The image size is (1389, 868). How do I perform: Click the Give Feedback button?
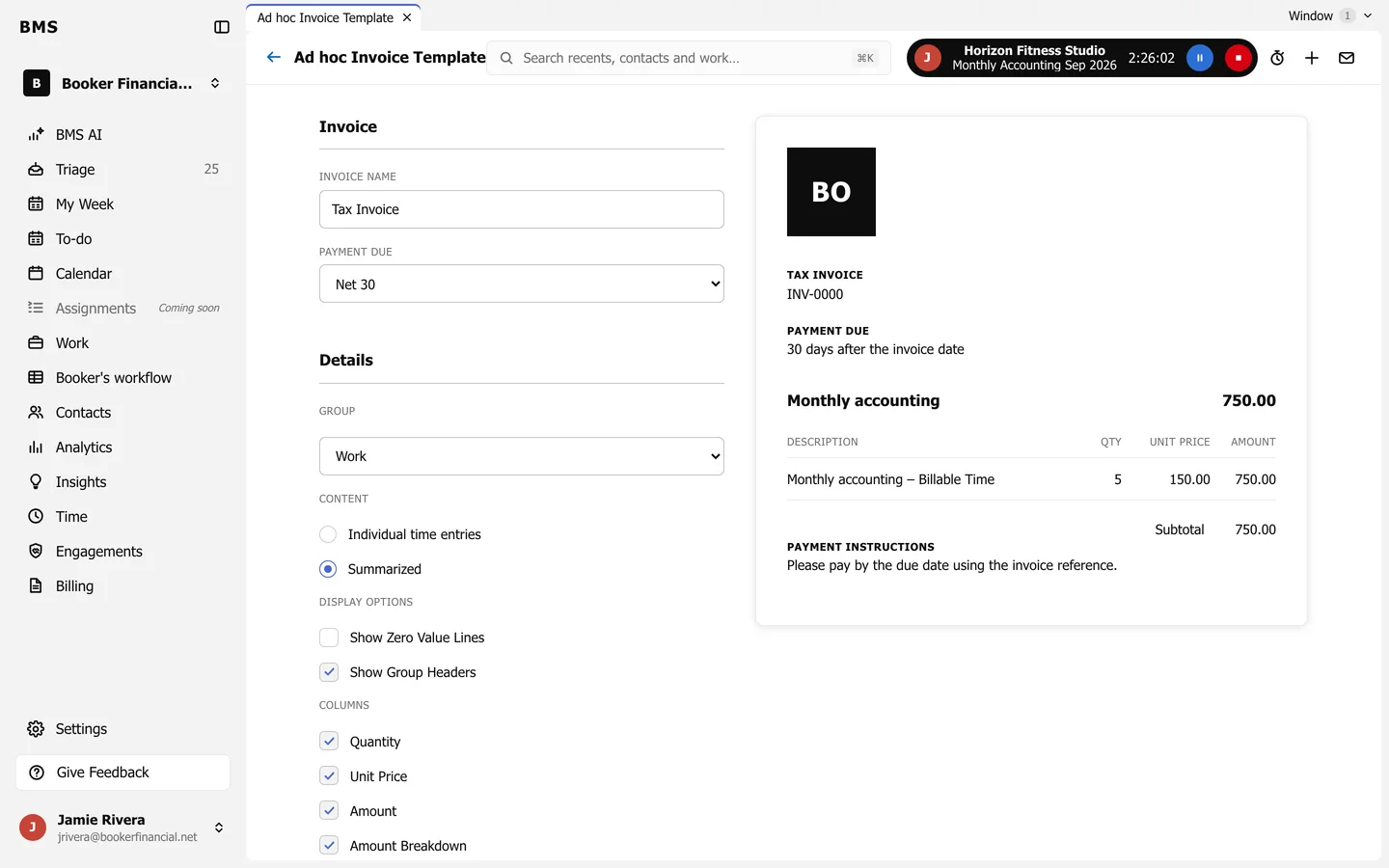[x=123, y=773]
